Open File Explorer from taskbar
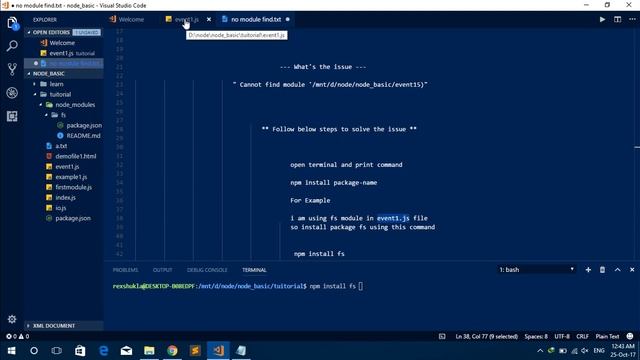This screenshot has height=360, width=640. tap(149, 351)
